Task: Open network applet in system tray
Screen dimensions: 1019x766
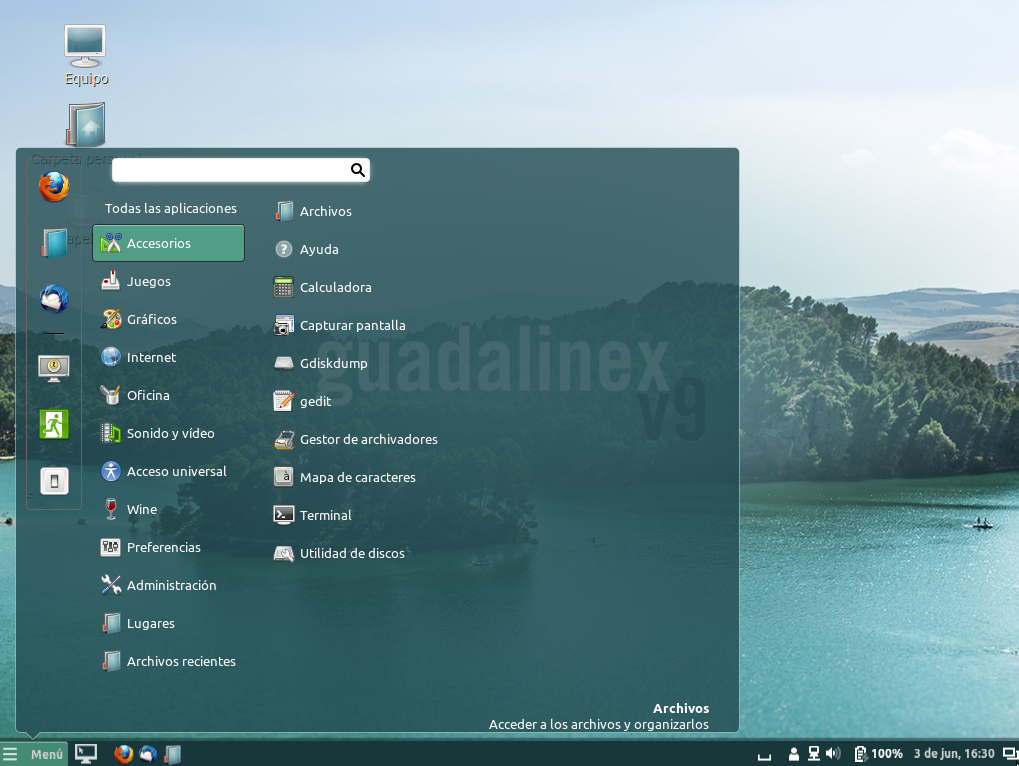Action: click(x=814, y=754)
